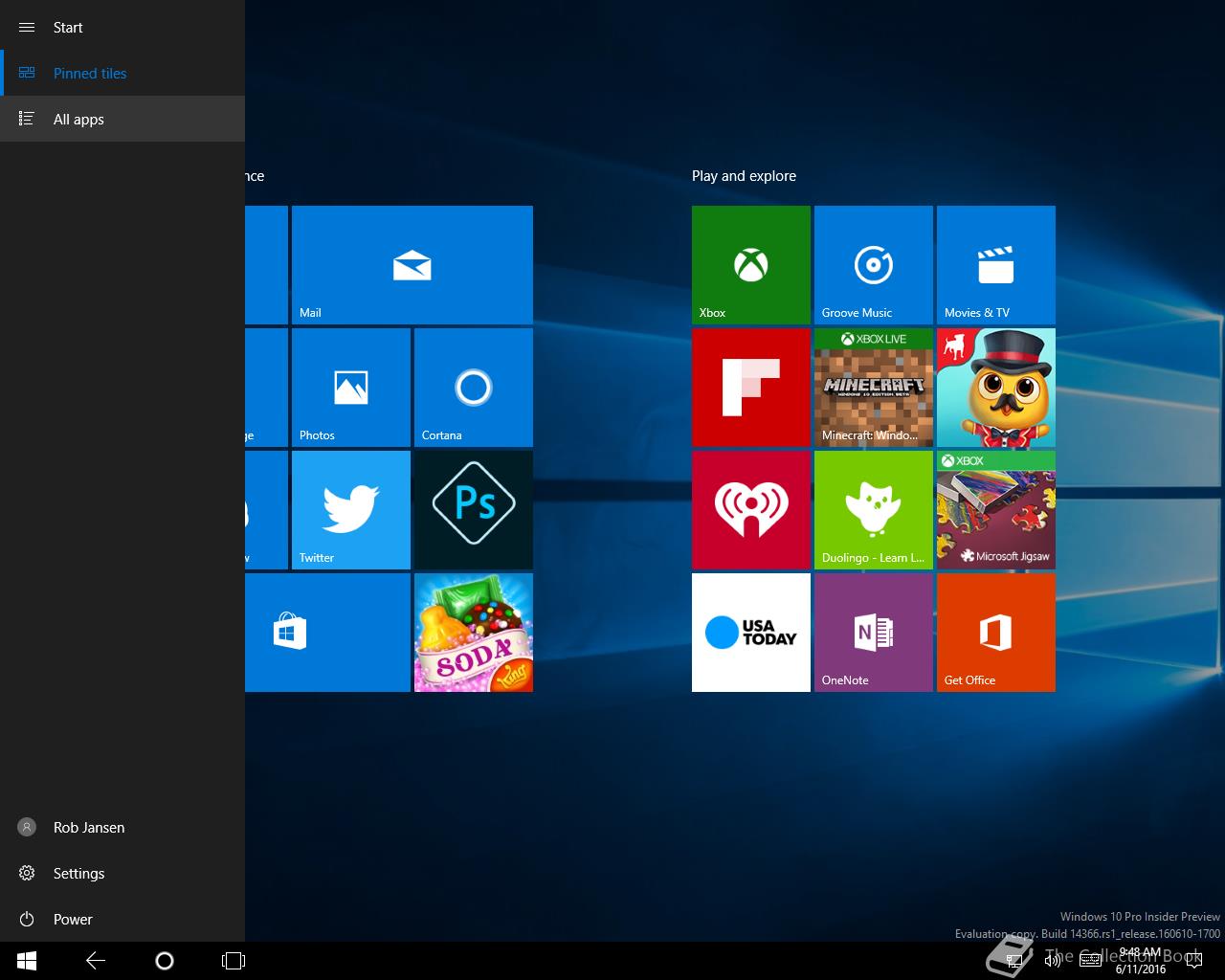Open Cortana from the taskbar circle

(x=165, y=961)
